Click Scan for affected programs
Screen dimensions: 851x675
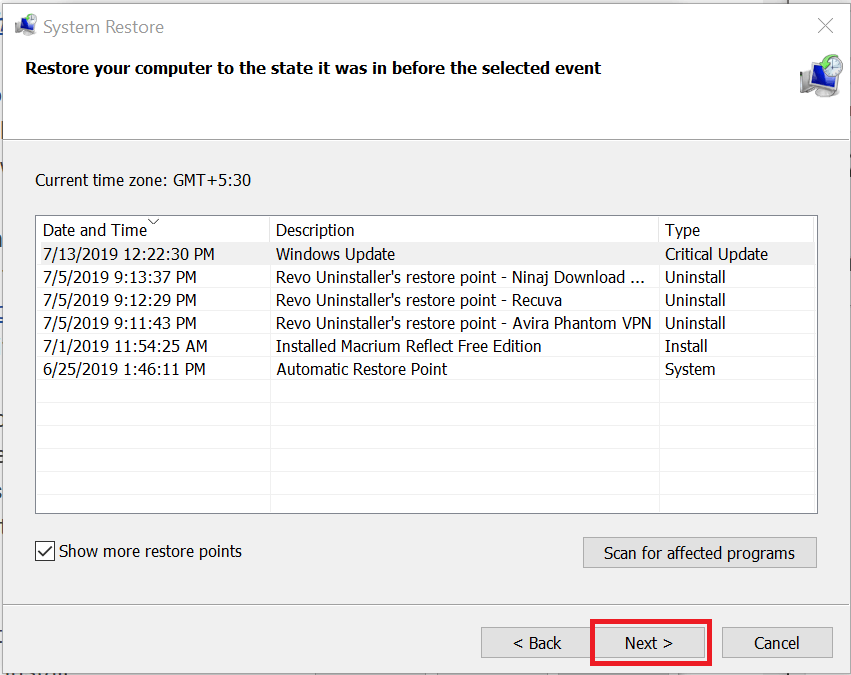click(700, 553)
